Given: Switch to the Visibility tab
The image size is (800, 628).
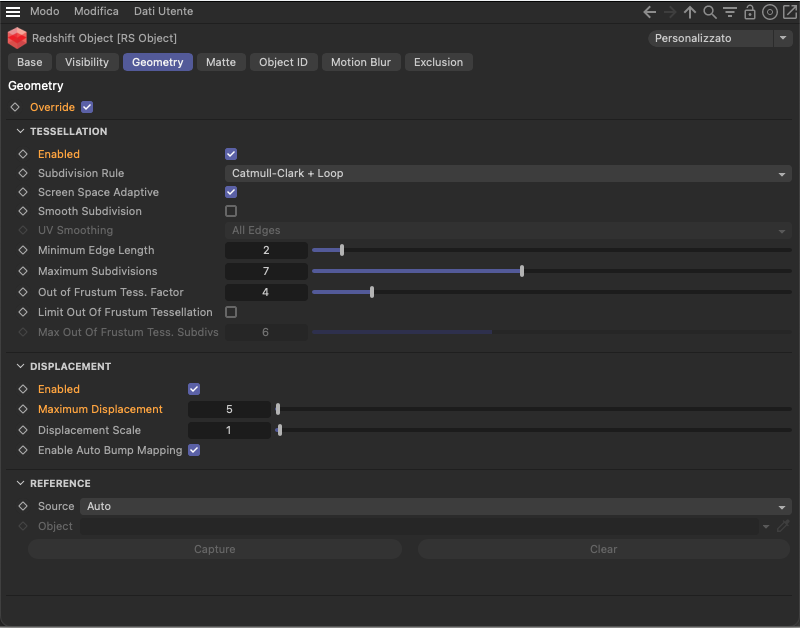Looking at the screenshot, I should click(87, 62).
